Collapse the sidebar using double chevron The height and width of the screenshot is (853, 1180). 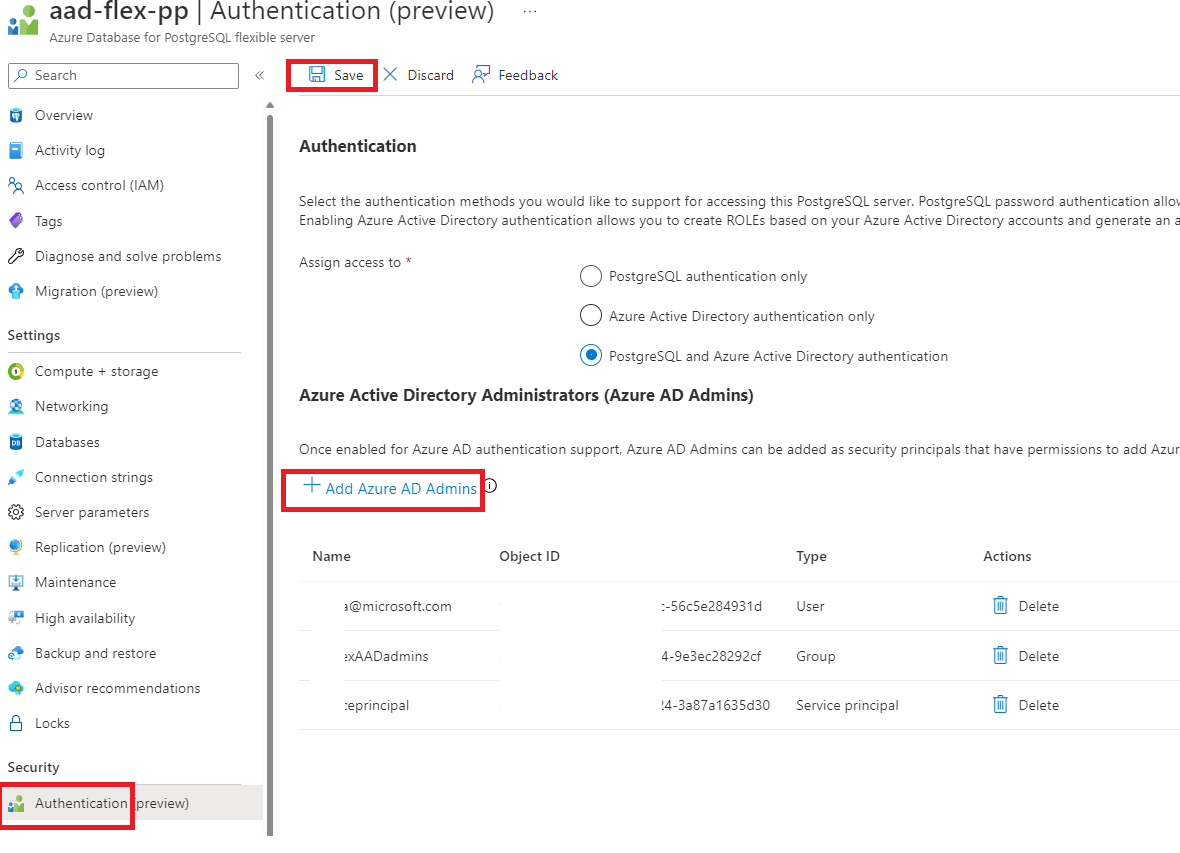pyautogui.click(x=259, y=75)
